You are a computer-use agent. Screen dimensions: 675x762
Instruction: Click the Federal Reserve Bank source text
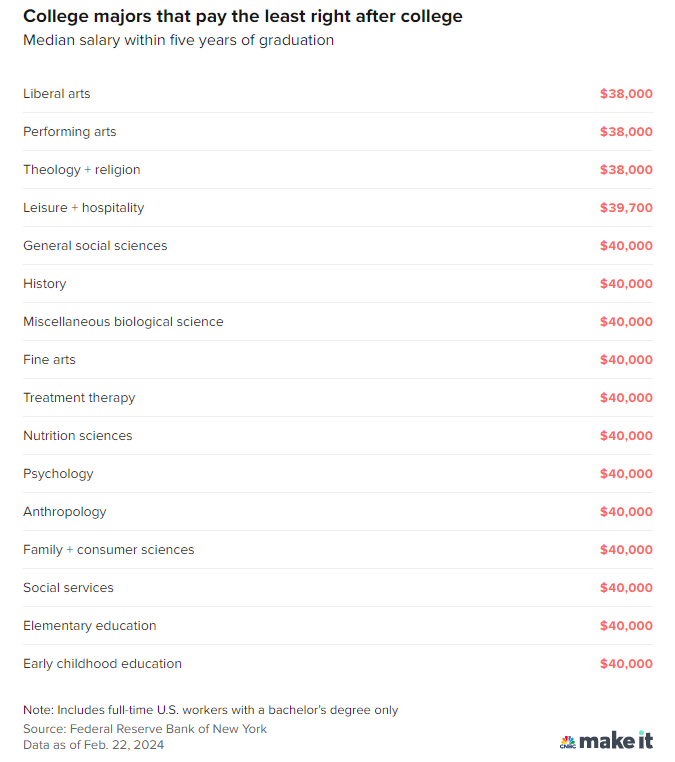(x=145, y=729)
